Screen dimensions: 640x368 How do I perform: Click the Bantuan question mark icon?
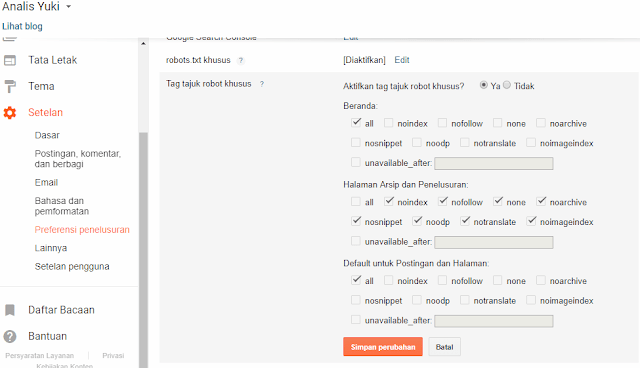[10, 336]
